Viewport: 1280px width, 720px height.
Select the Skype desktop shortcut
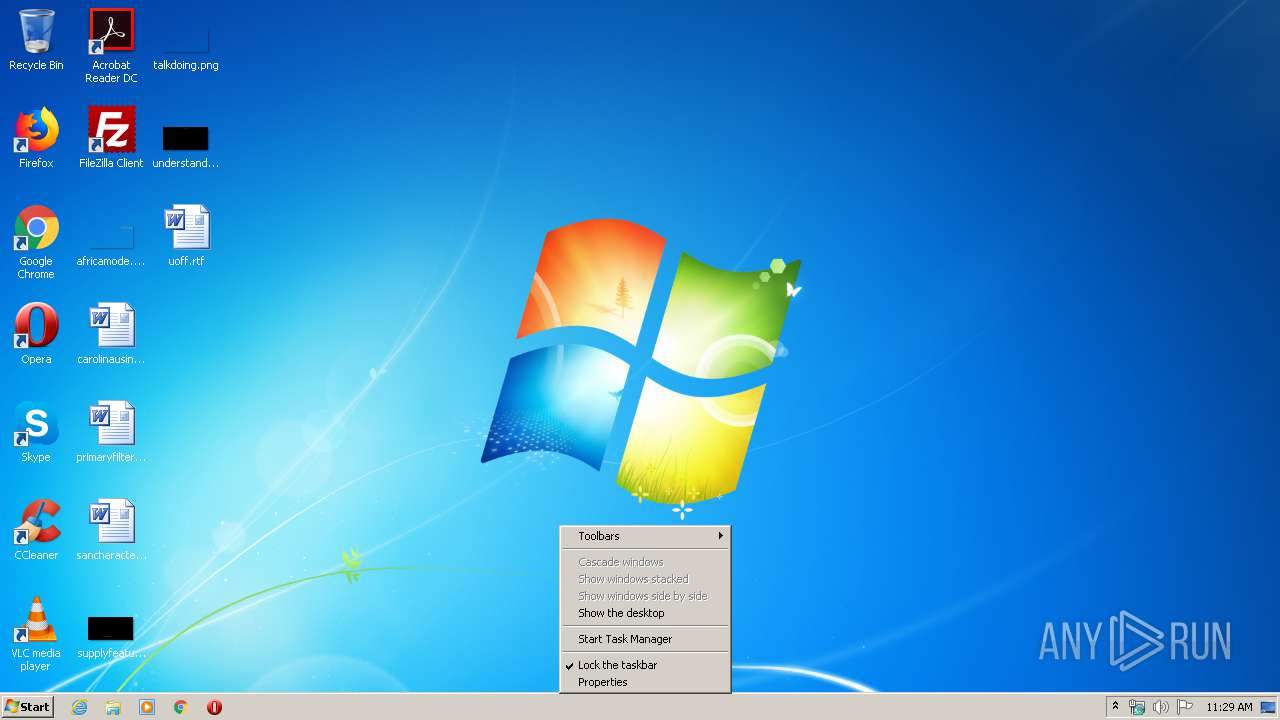click(36, 432)
